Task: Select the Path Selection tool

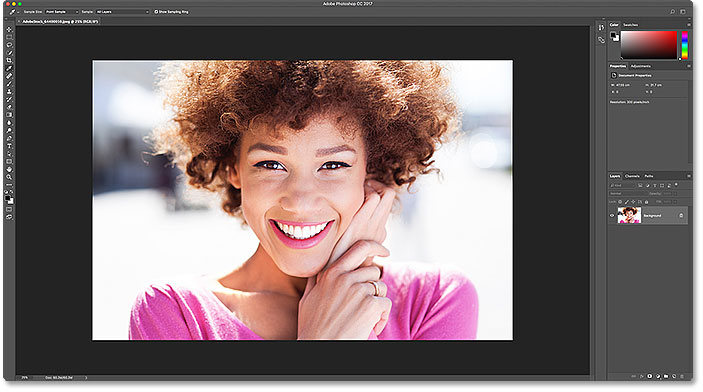Action: [x=9, y=154]
